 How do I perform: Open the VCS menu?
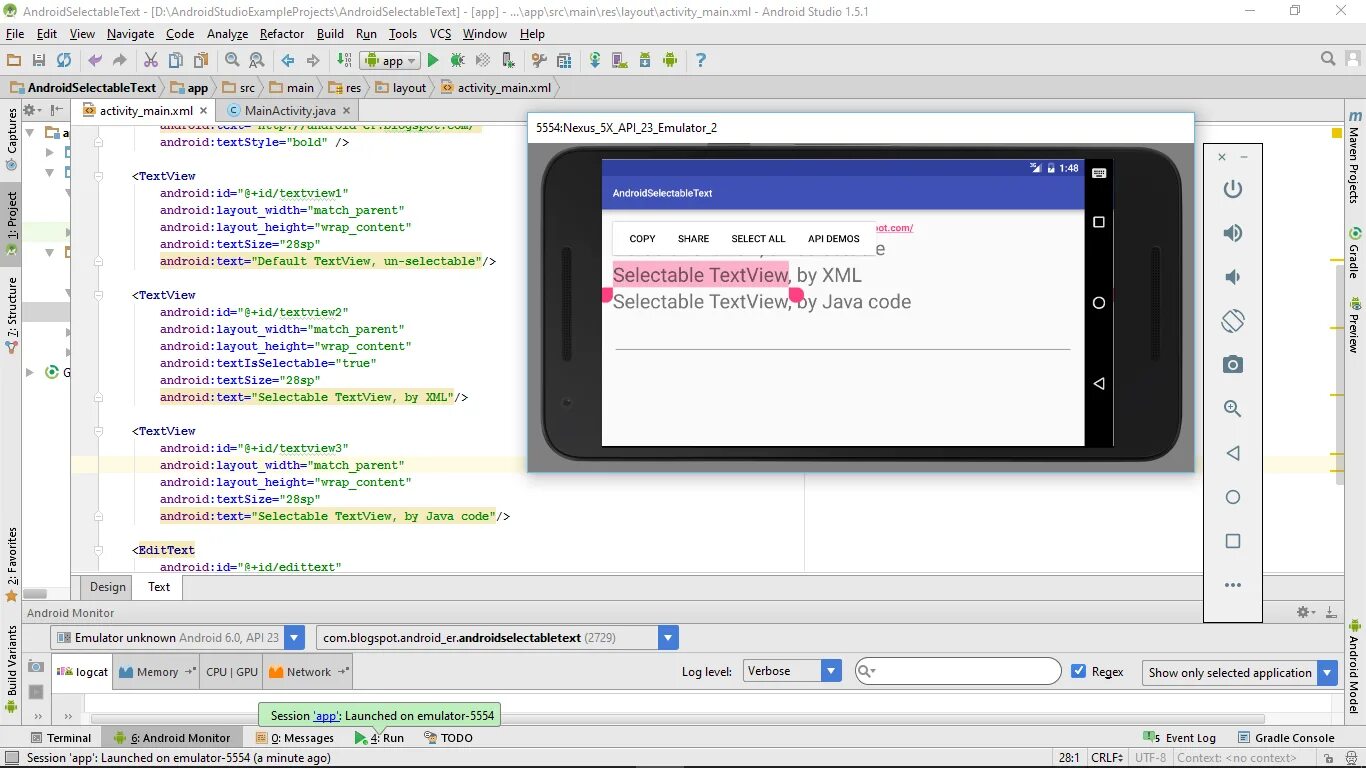[441, 33]
